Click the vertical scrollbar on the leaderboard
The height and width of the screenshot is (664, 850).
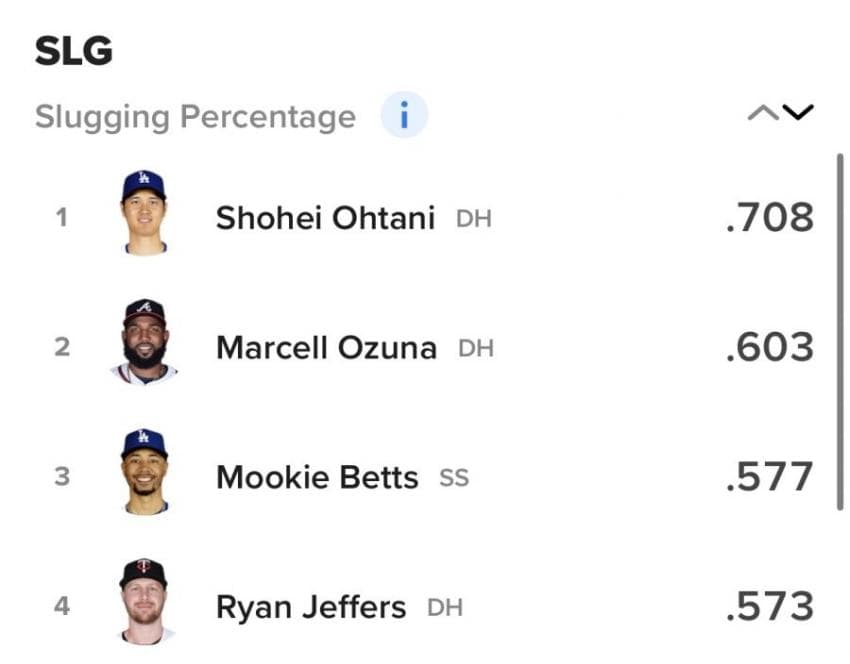(840, 332)
